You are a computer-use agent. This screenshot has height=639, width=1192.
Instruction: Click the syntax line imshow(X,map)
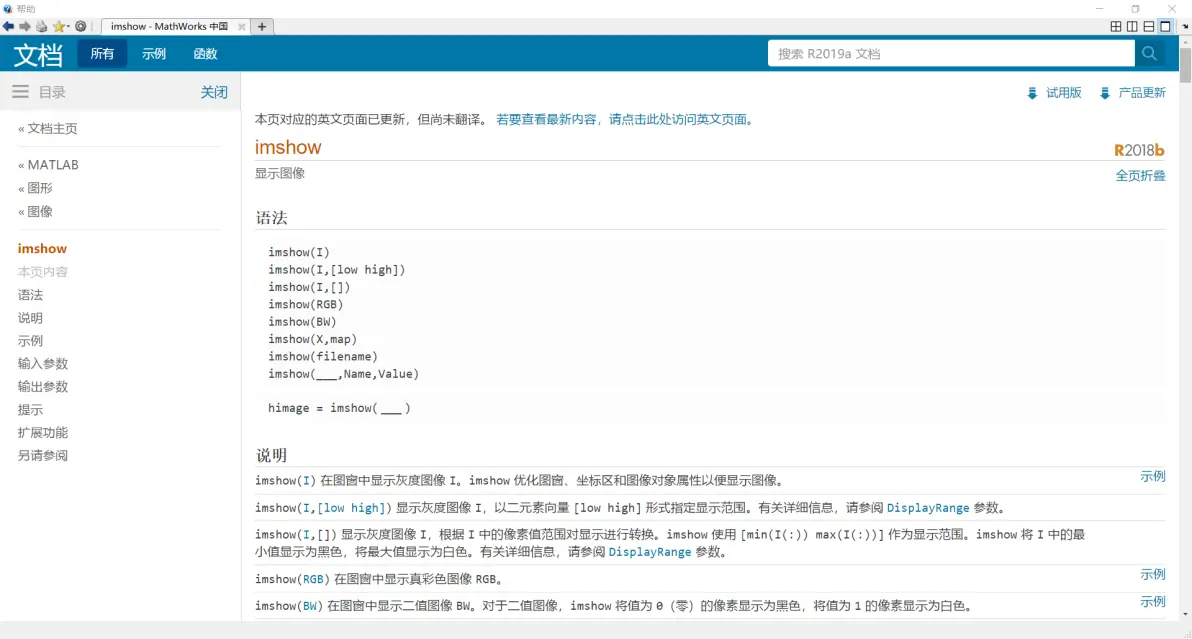point(312,340)
